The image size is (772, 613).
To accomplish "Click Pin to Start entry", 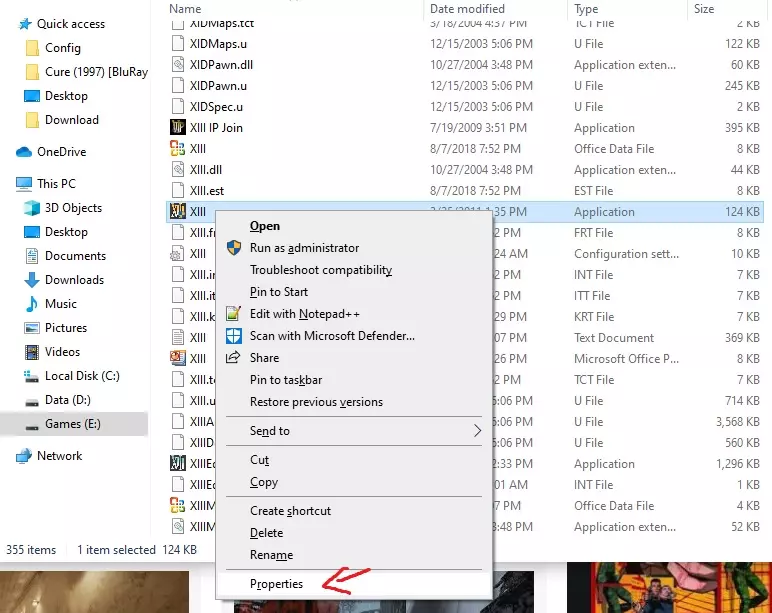I will pos(279,292).
